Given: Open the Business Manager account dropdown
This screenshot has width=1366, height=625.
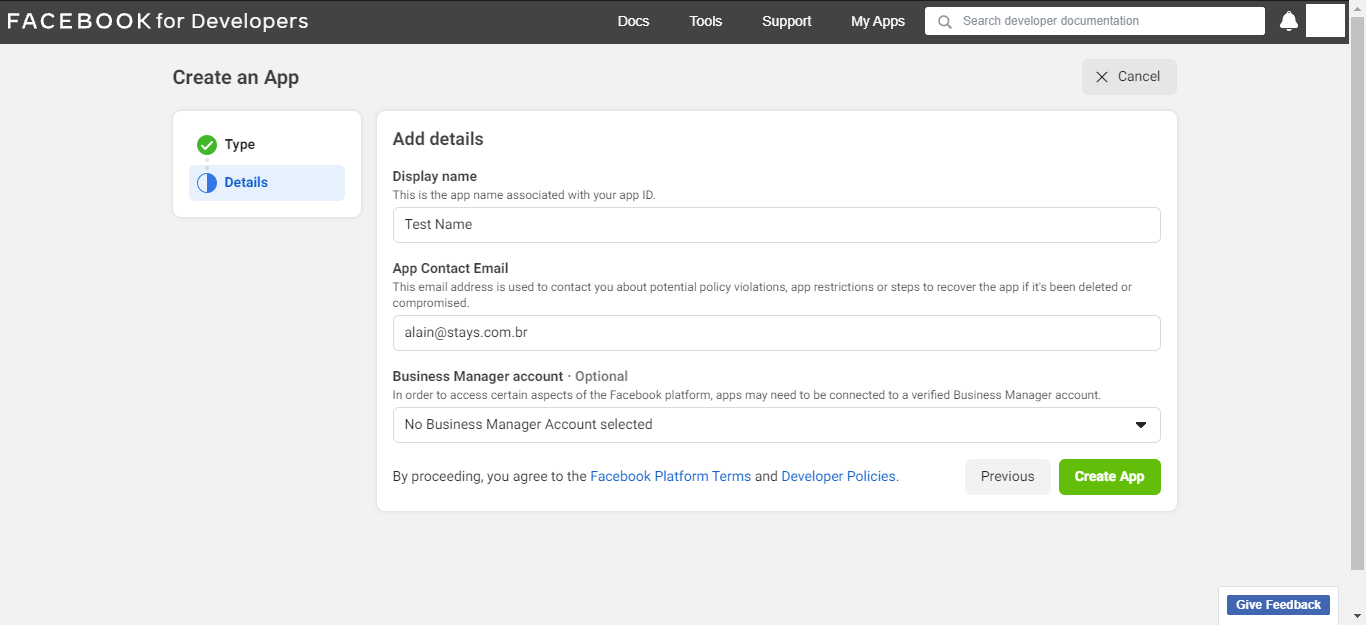Looking at the screenshot, I should click(x=776, y=425).
